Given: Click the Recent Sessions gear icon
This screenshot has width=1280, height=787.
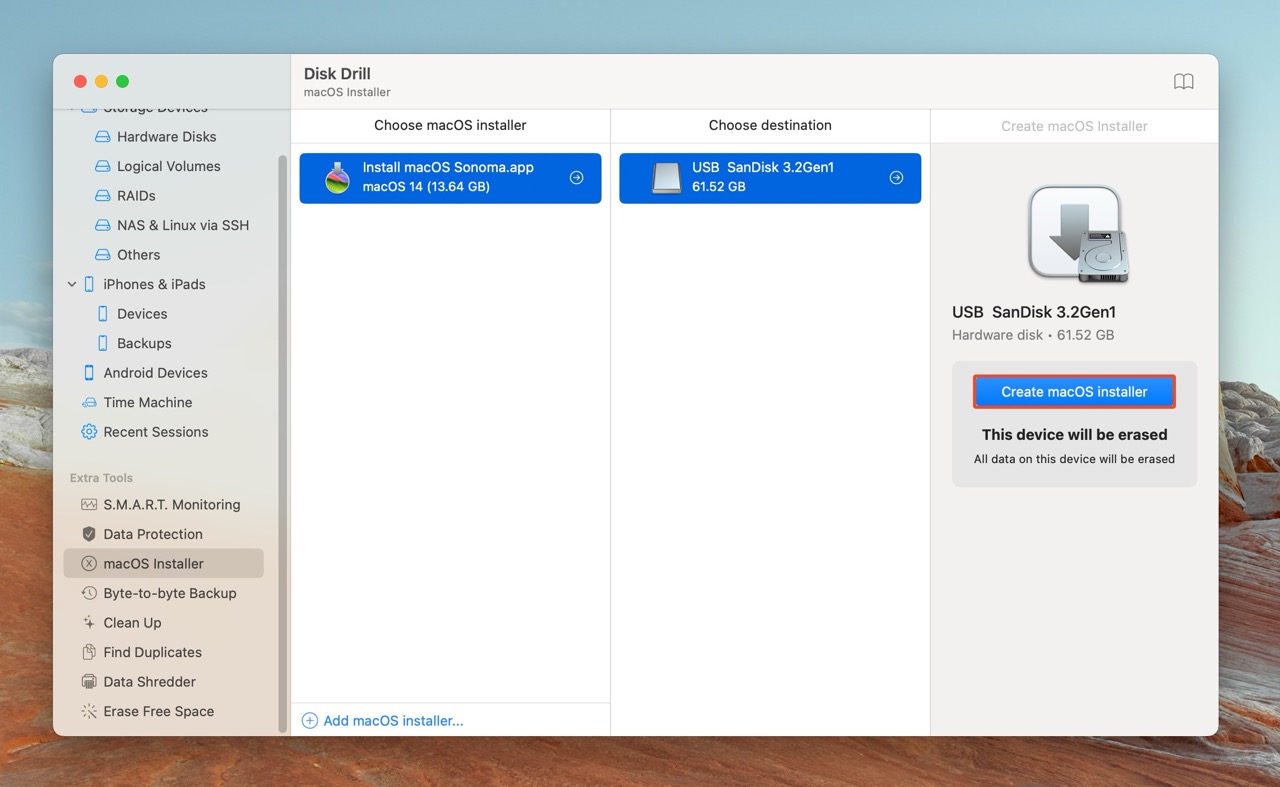Looking at the screenshot, I should [x=89, y=432].
